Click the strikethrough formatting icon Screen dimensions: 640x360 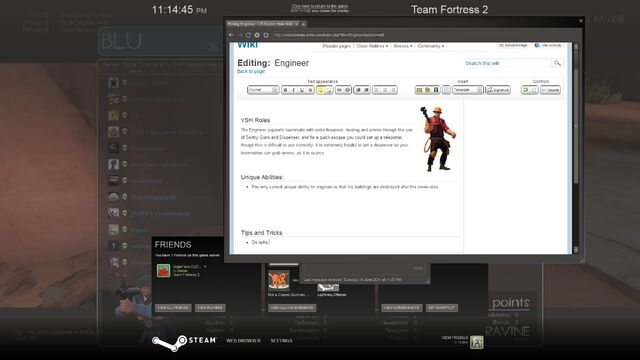tap(311, 90)
